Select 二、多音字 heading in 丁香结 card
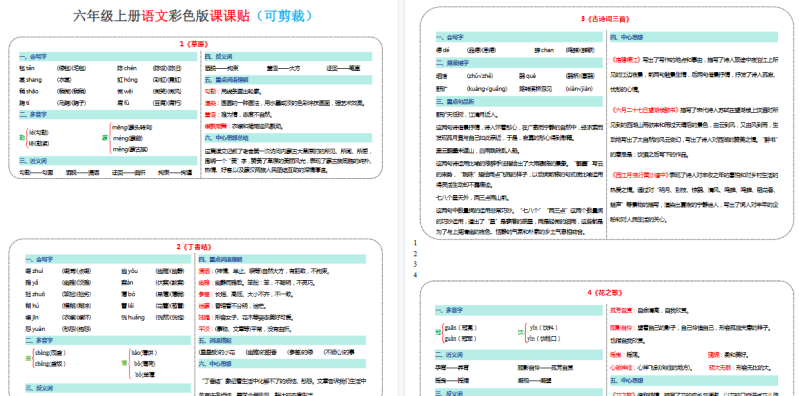The image size is (800, 396). pos(38,340)
